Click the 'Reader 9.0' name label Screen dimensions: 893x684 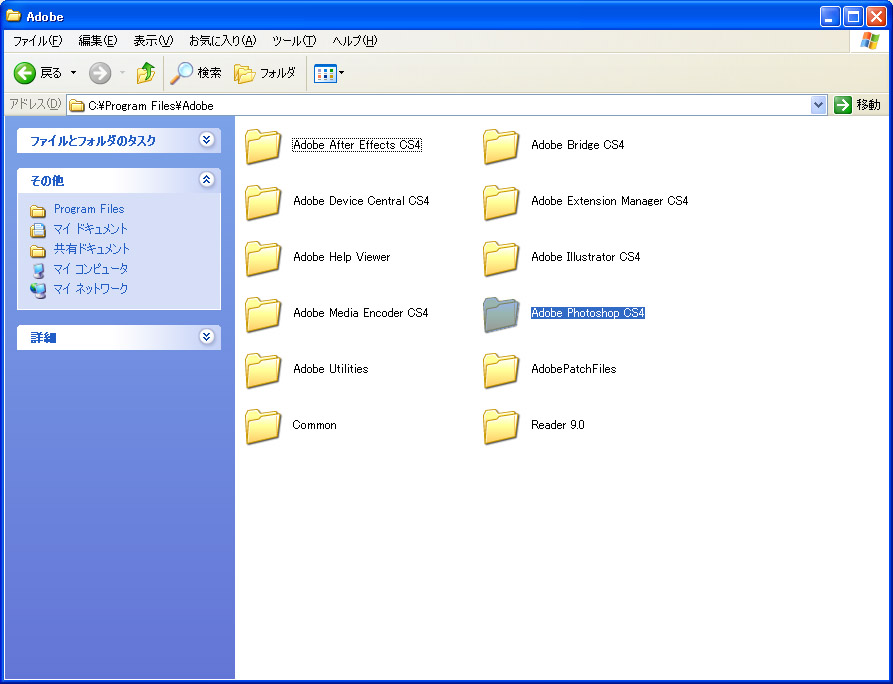coord(558,425)
